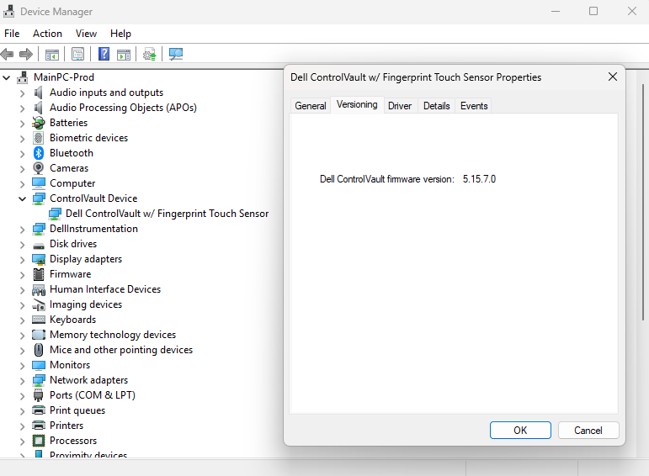This screenshot has height=476, width=649.
Task: Maximize the Device Manager window
Action: click(x=594, y=11)
